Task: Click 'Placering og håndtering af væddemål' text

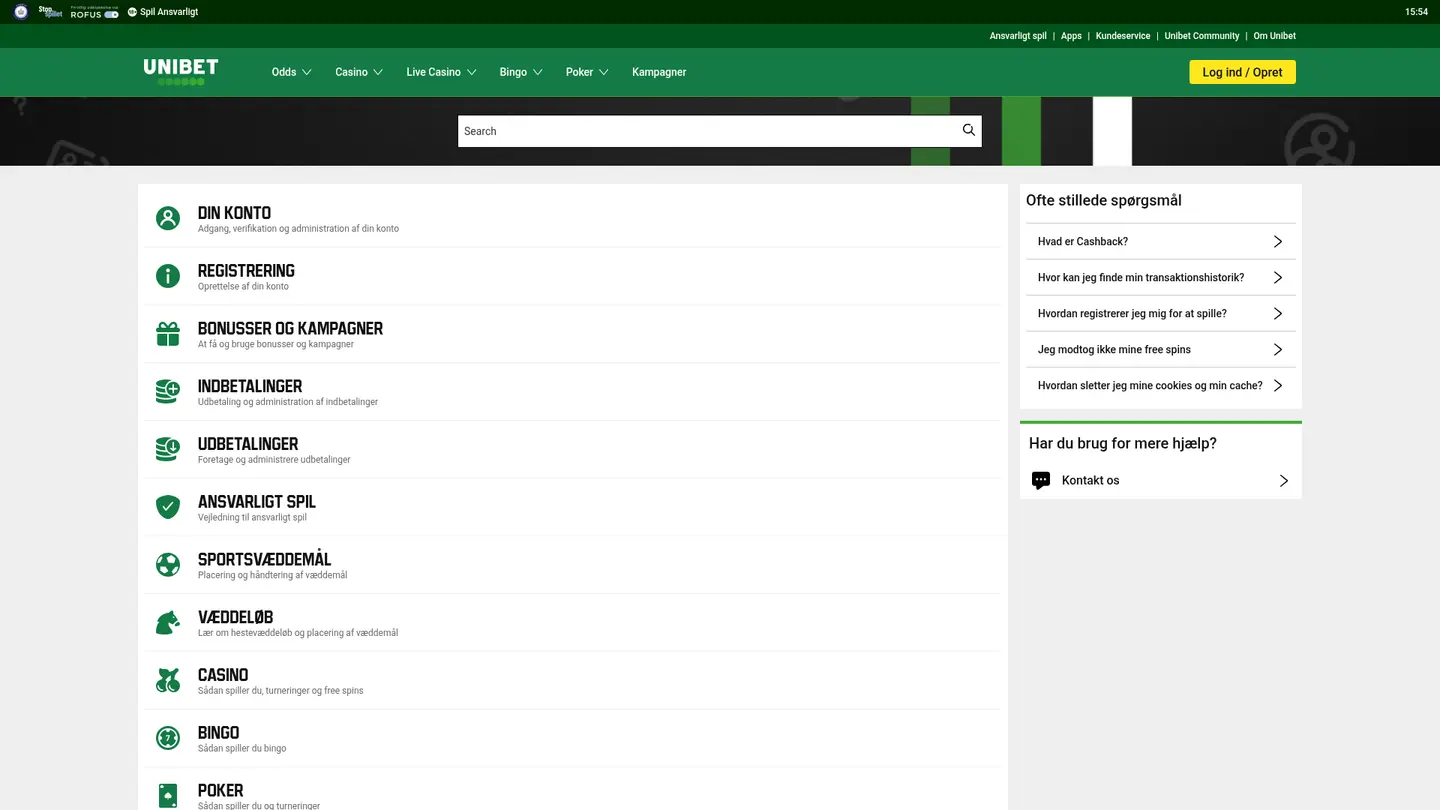Action: click(x=272, y=576)
